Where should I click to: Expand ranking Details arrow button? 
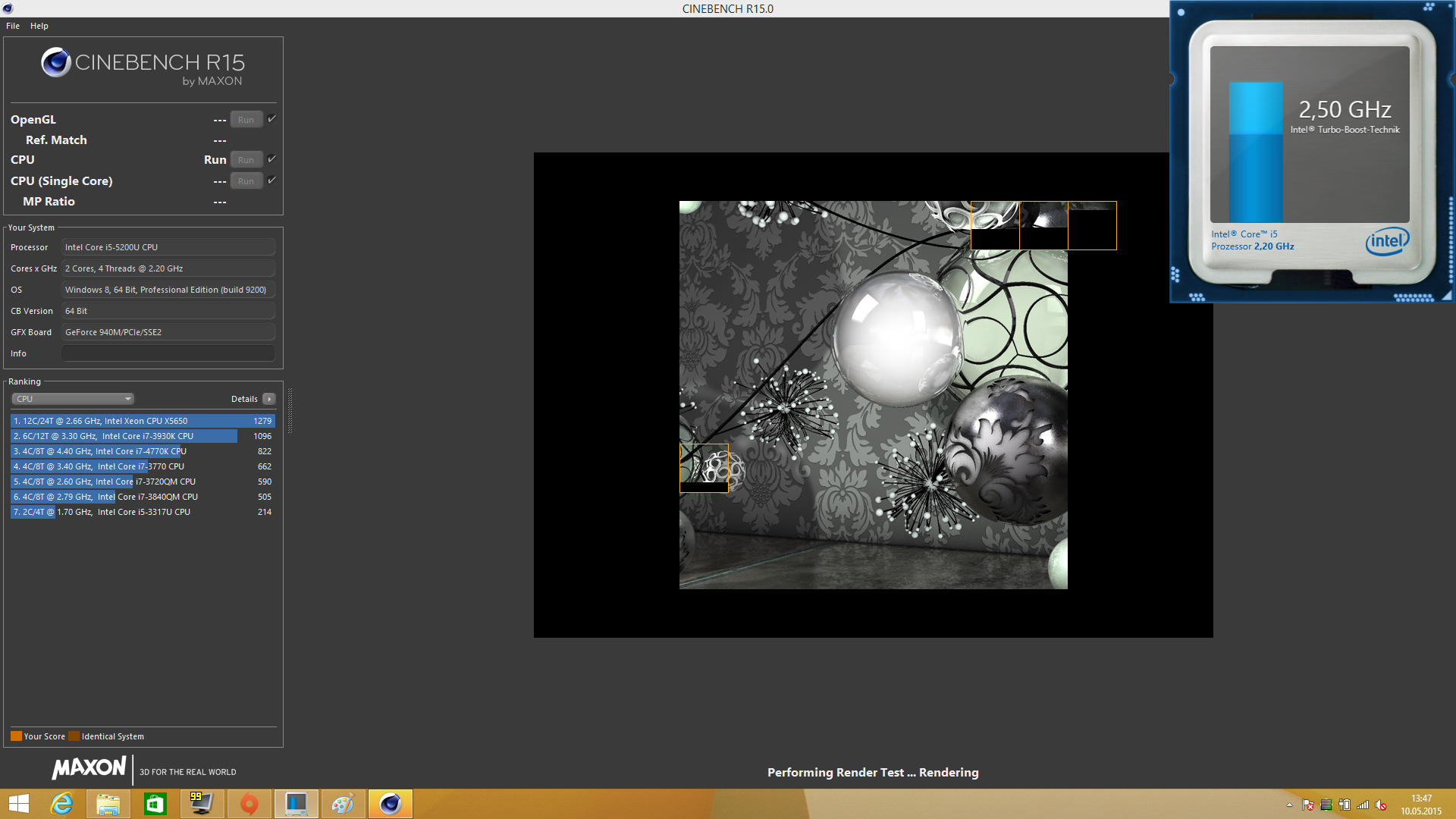tap(269, 399)
